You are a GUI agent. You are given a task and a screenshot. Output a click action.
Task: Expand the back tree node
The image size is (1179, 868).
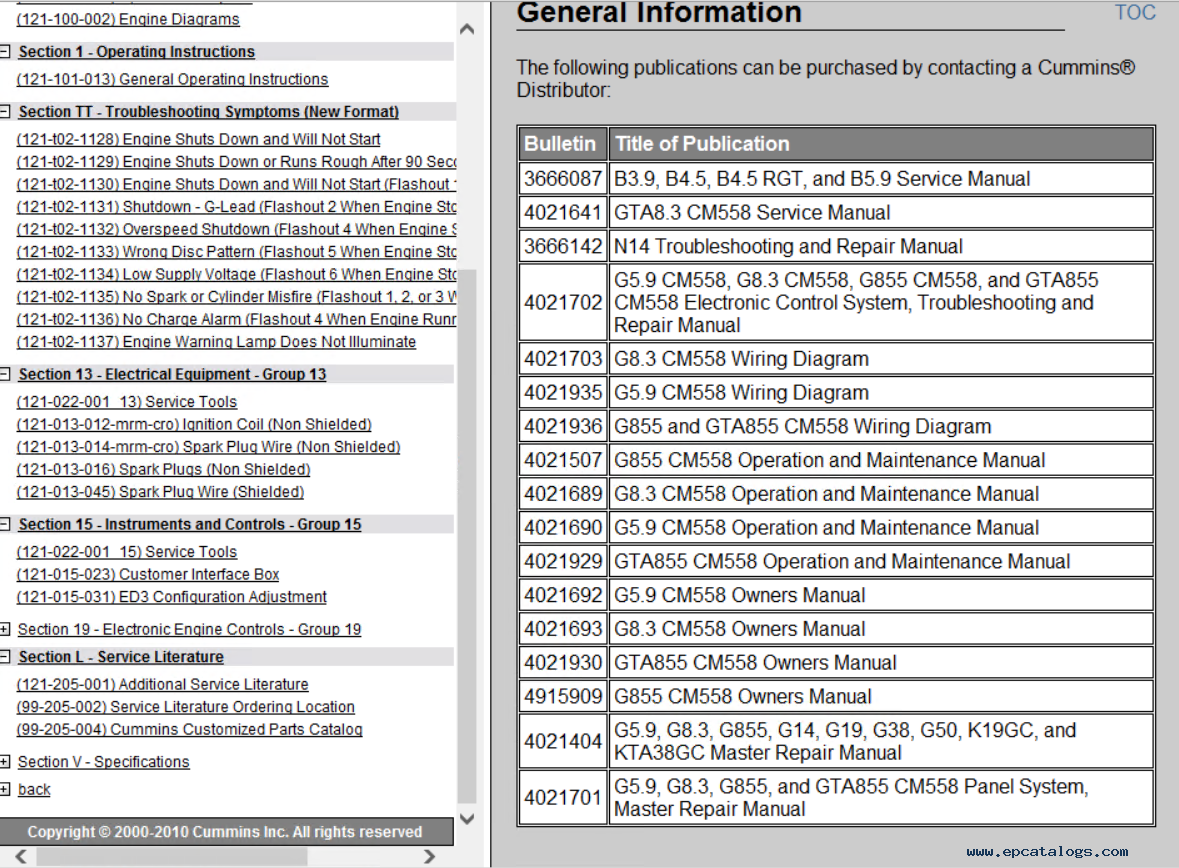(5, 789)
